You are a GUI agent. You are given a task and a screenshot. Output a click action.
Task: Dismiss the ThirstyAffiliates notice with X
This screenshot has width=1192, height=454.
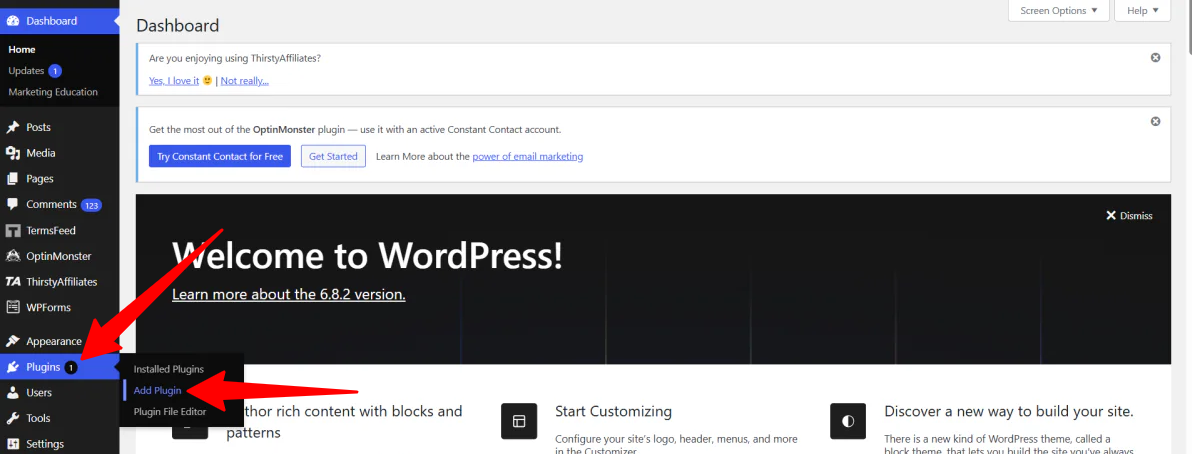click(1156, 58)
